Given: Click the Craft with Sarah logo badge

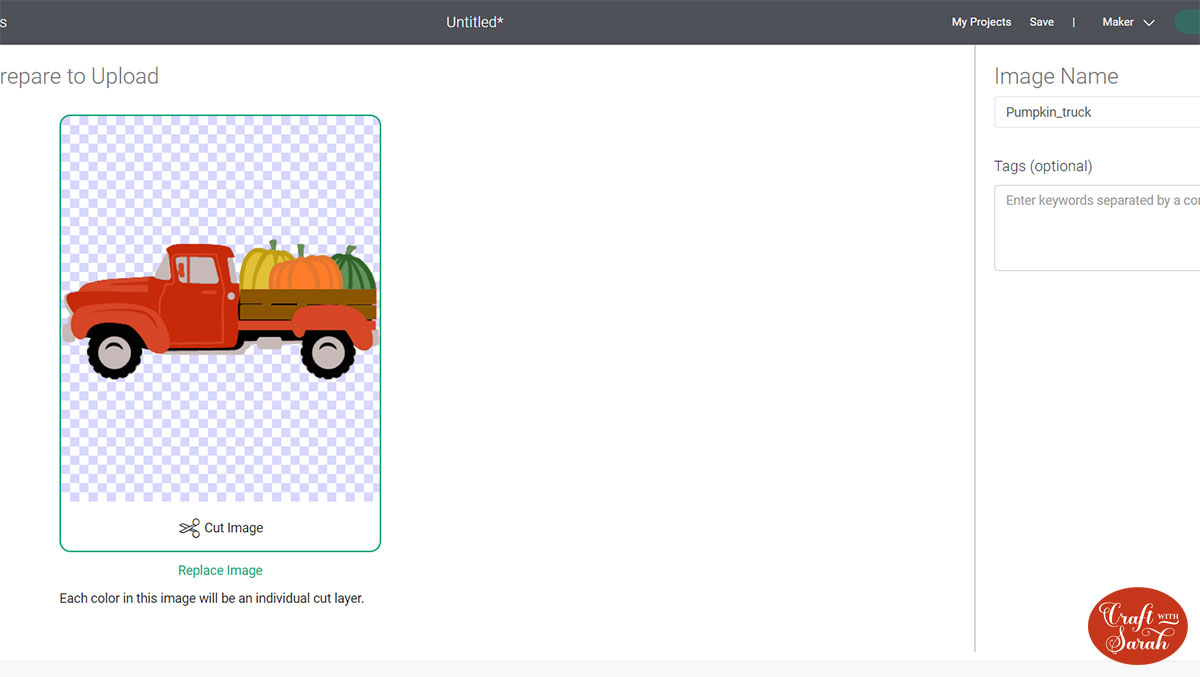Looking at the screenshot, I should point(1137,625).
